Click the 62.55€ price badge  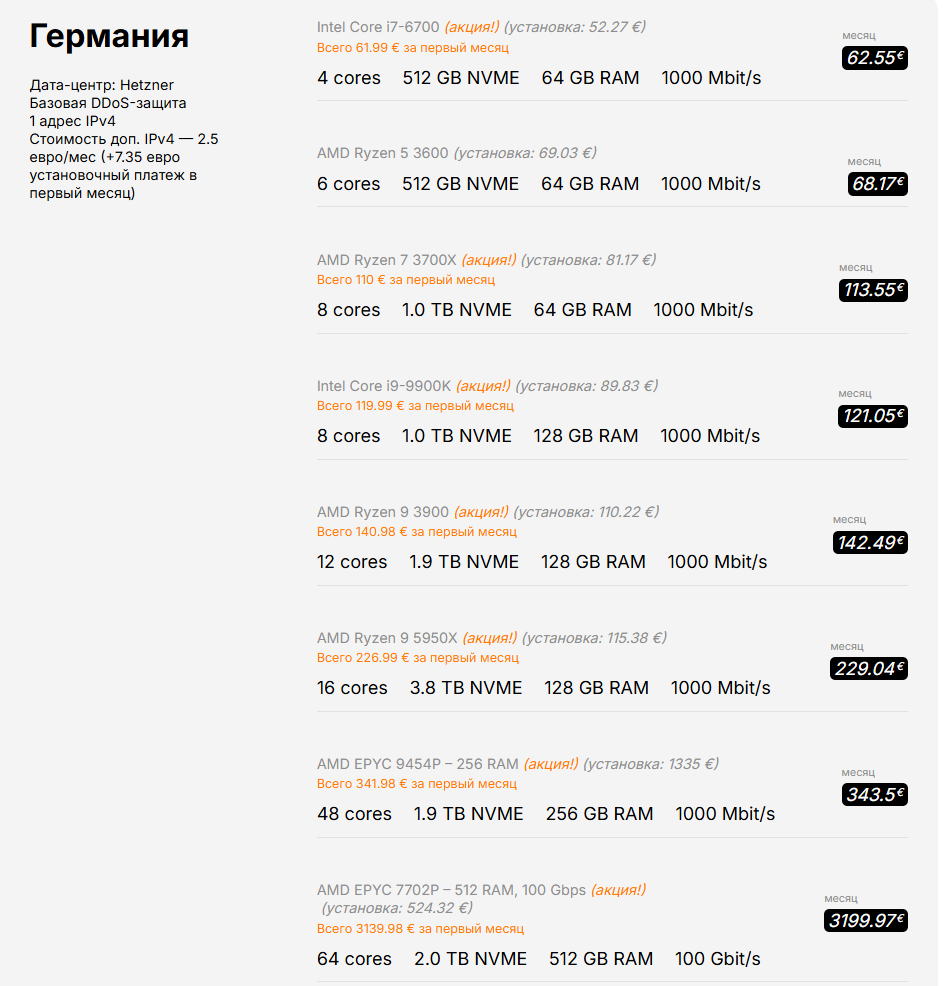(x=874, y=58)
